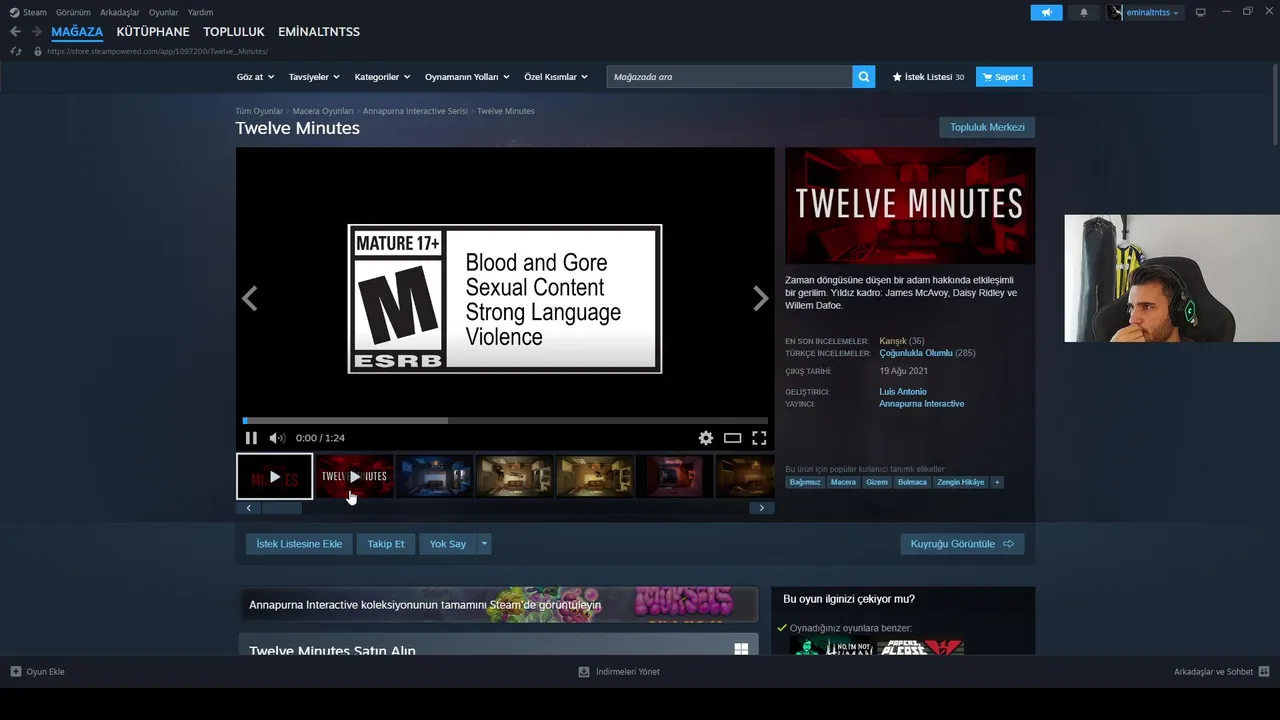Image resolution: width=1280 pixels, height=720 pixels.
Task: Click Kuyruğu Görüntüle button
Action: 962,544
